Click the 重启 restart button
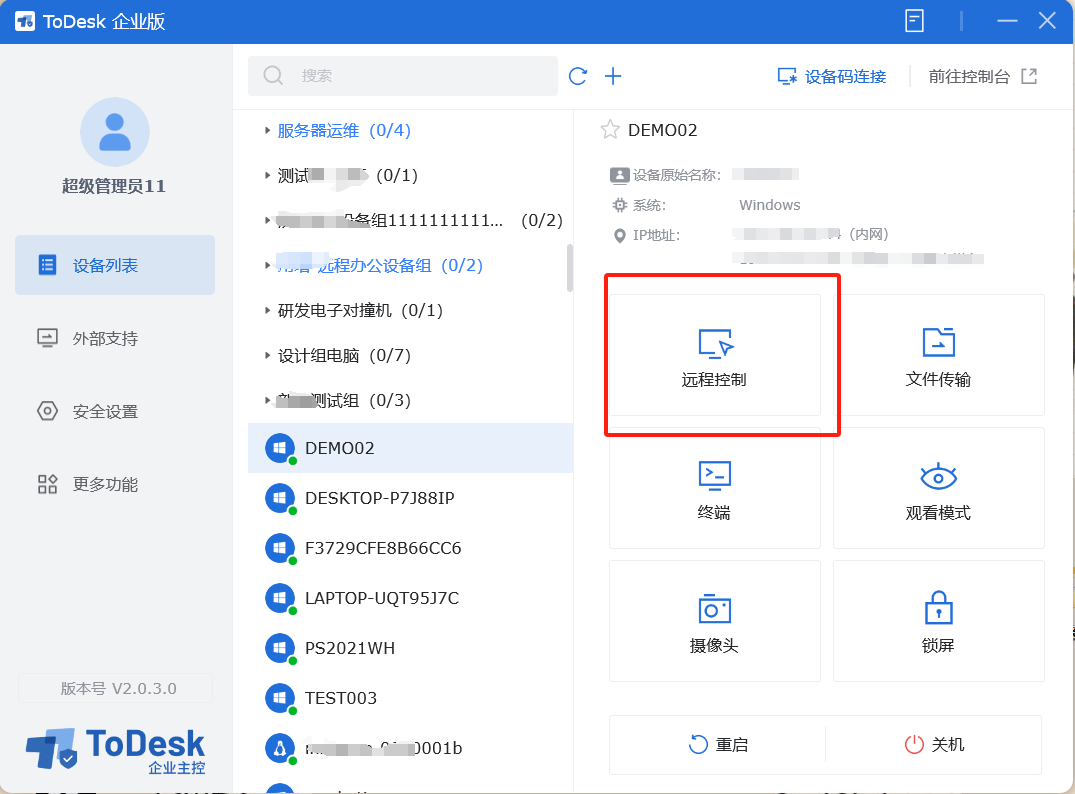 click(x=719, y=745)
